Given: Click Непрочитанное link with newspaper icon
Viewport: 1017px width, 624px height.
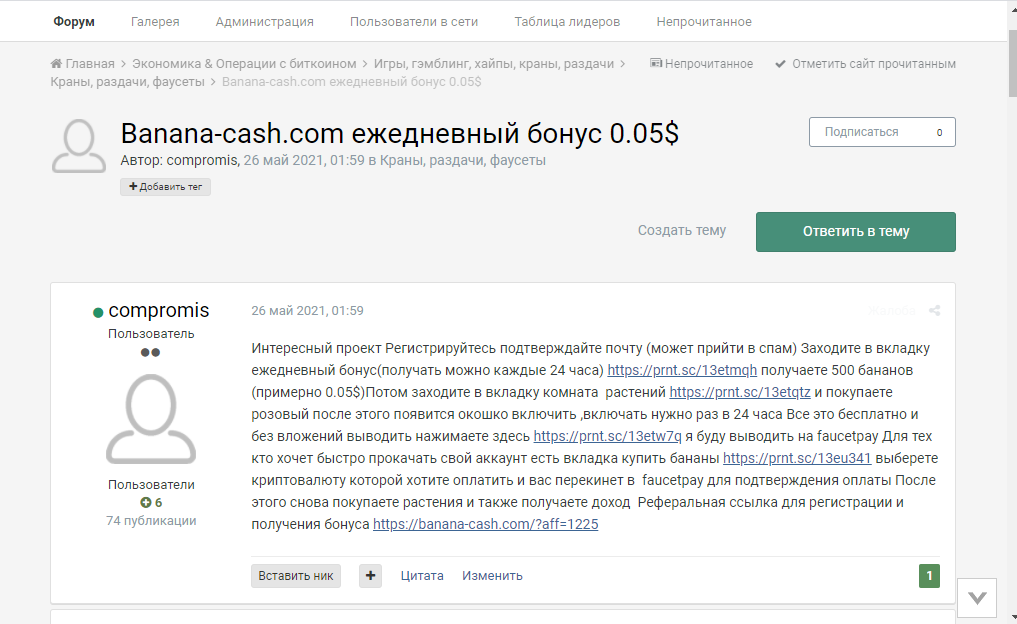Looking at the screenshot, I should pyautogui.click(x=702, y=64).
